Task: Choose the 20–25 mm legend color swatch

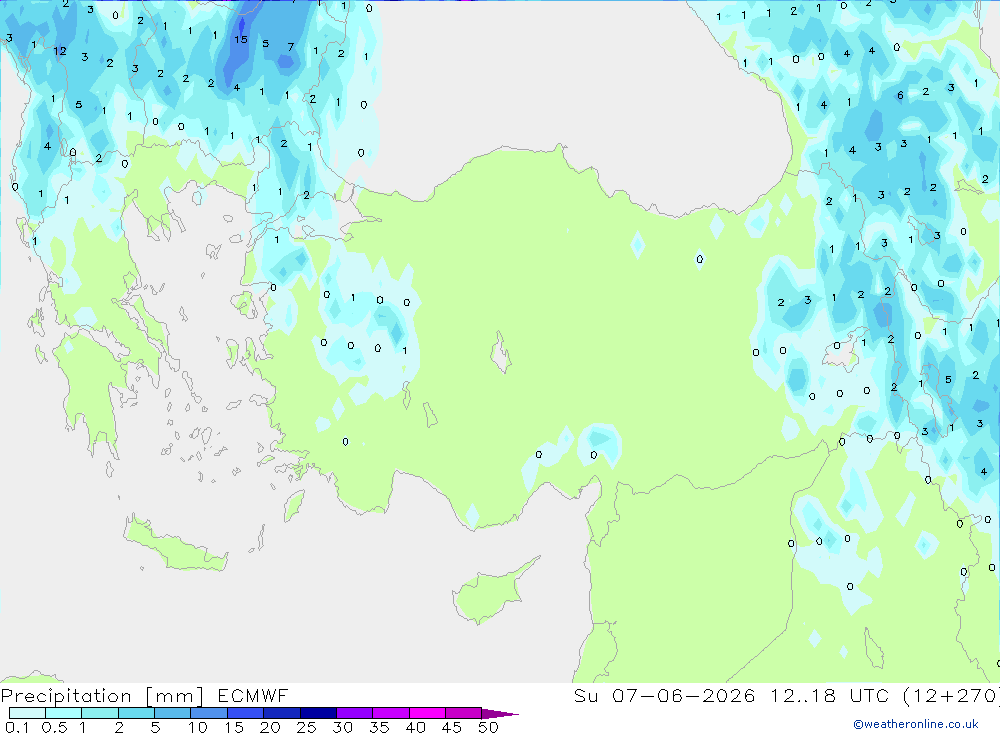Action: pos(282,713)
